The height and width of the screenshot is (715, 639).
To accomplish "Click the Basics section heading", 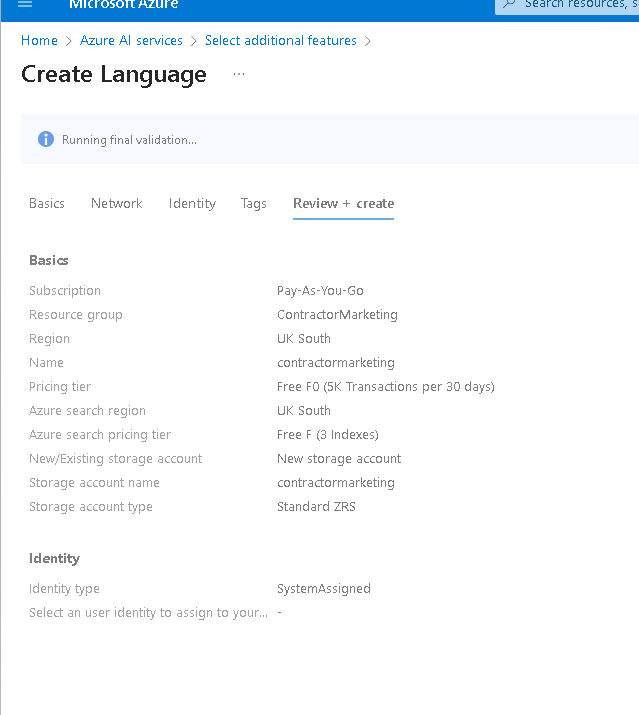I will tap(49, 260).
